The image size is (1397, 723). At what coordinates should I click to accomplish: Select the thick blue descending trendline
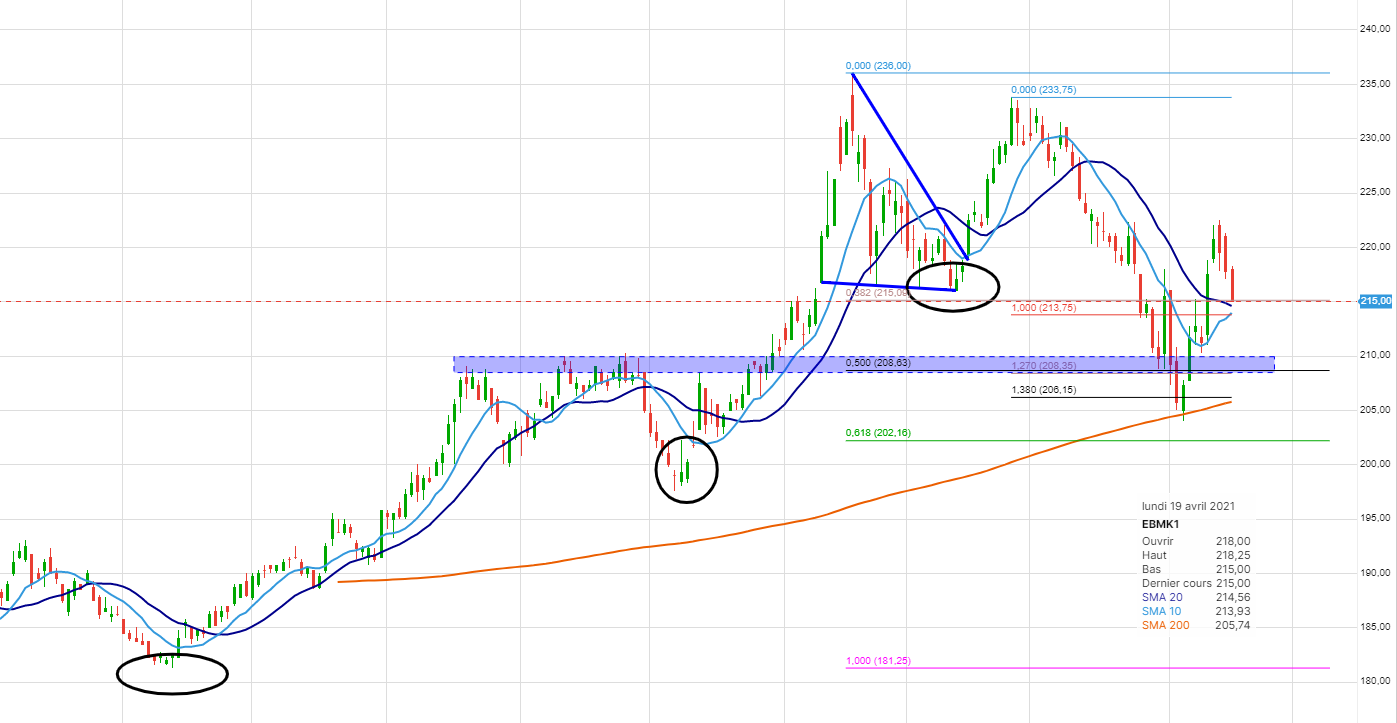[908, 165]
